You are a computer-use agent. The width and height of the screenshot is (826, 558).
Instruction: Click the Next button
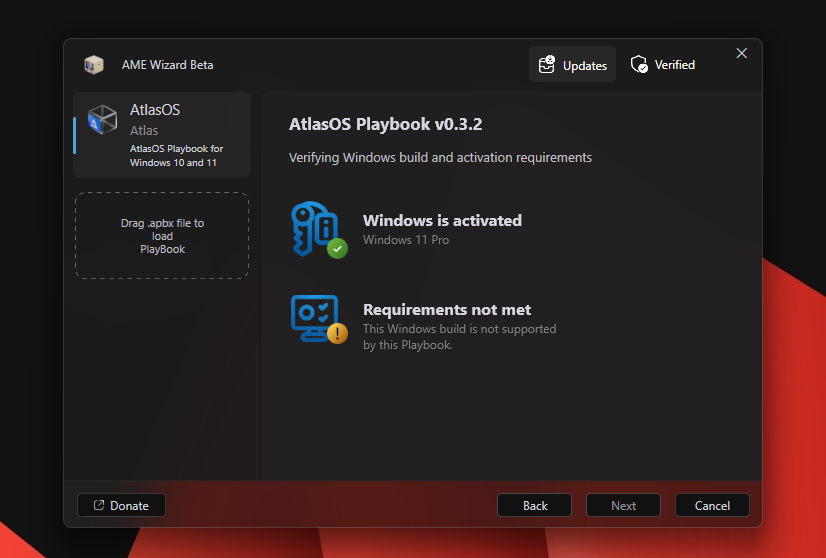pos(623,505)
